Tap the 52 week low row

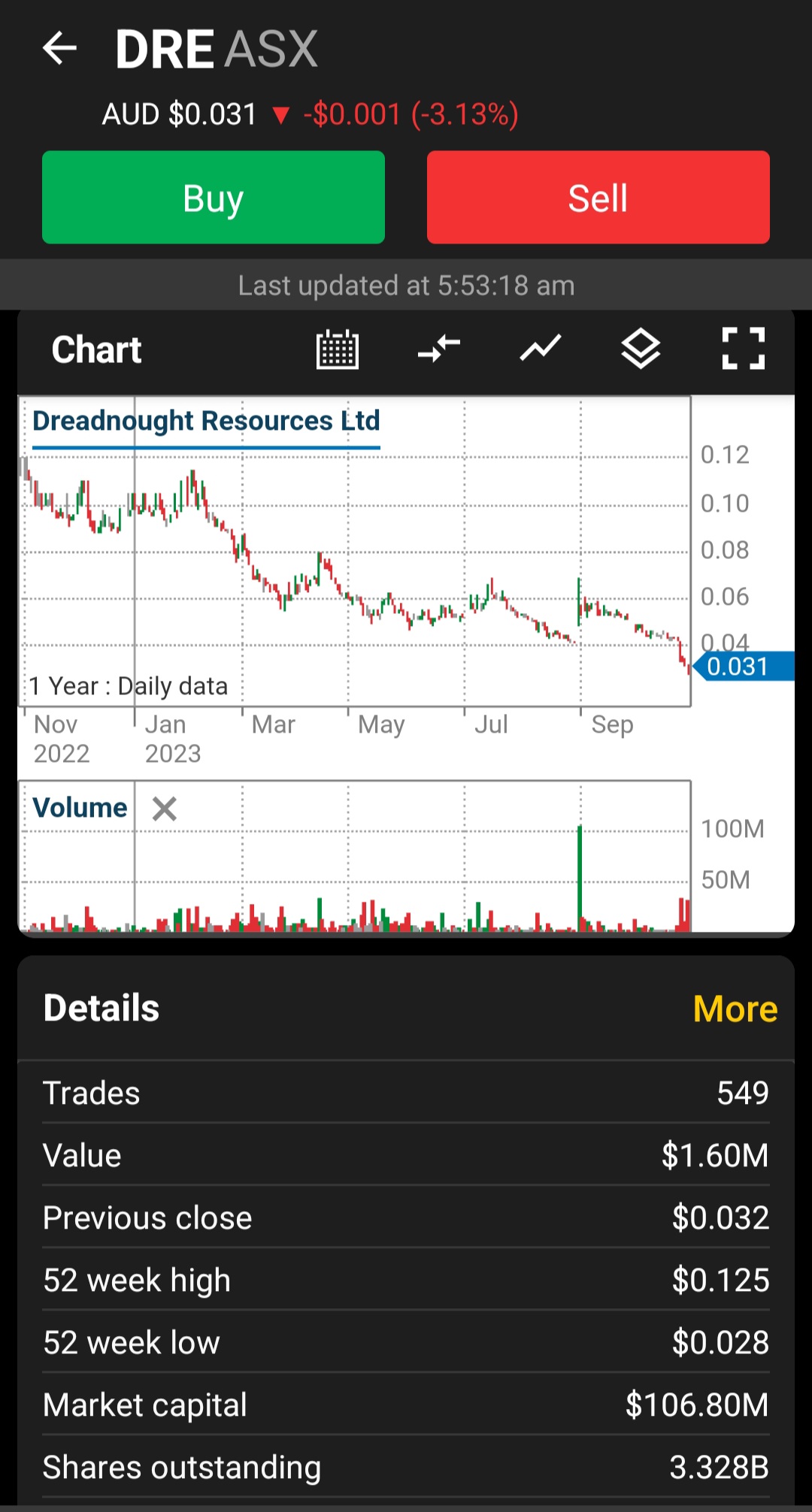tap(406, 1342)
